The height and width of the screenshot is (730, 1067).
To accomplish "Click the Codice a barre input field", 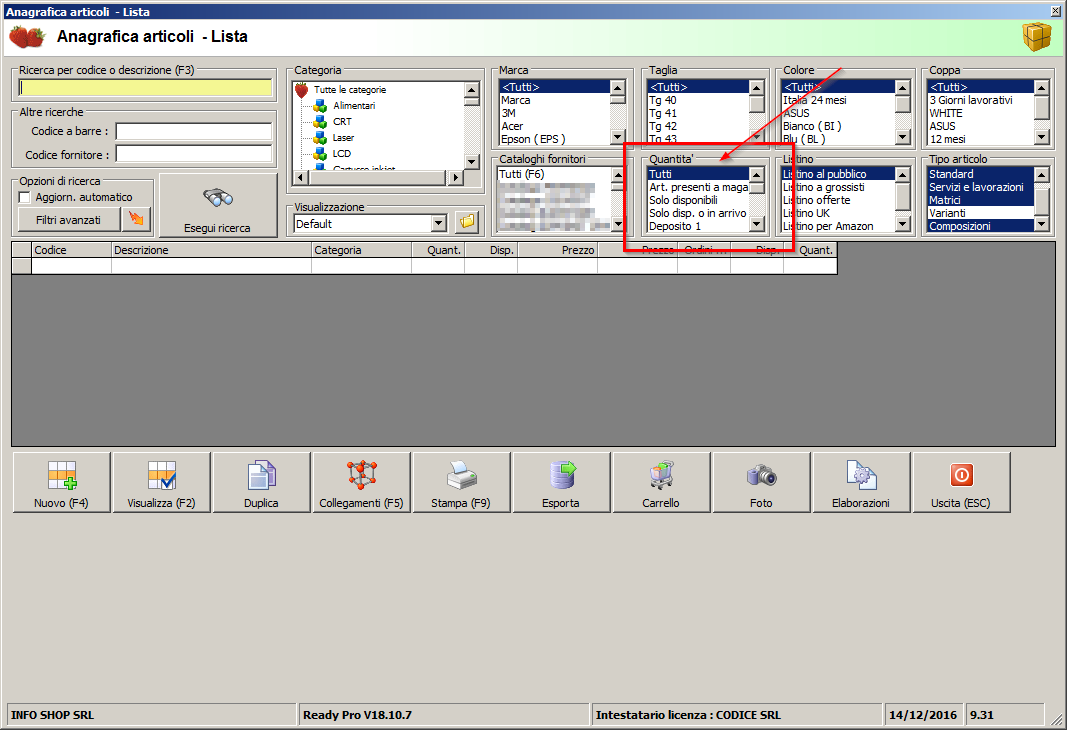I will (194, 131).
